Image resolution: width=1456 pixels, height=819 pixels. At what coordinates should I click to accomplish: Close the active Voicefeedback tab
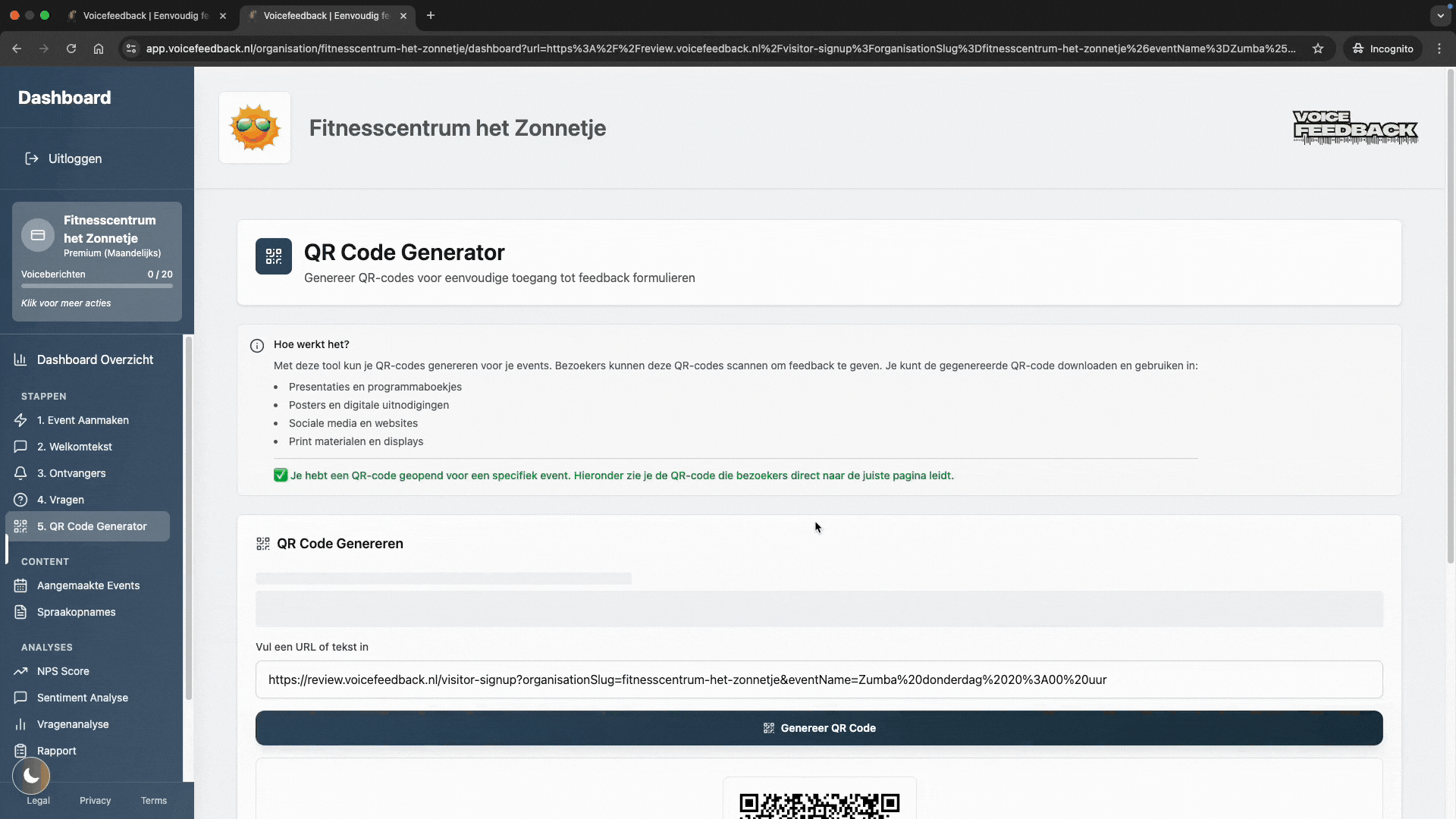click(x=403, y=15)
